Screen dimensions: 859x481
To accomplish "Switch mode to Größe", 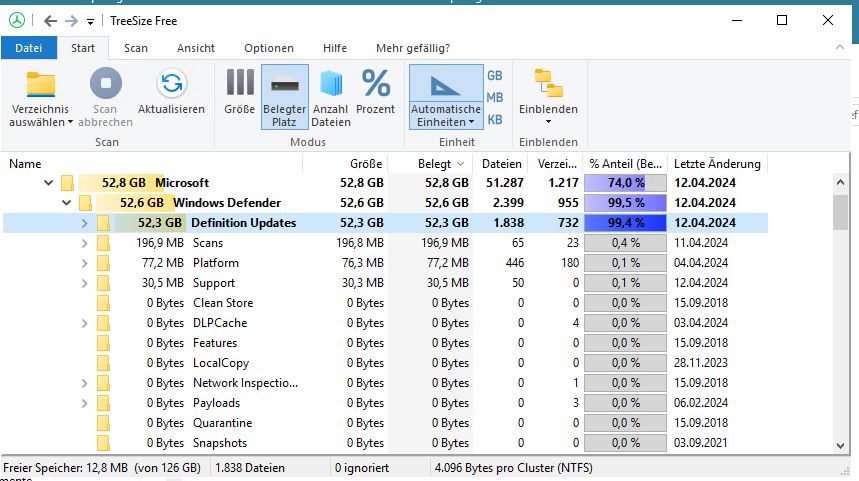I will pyautogui.click(x=239, y=92).
